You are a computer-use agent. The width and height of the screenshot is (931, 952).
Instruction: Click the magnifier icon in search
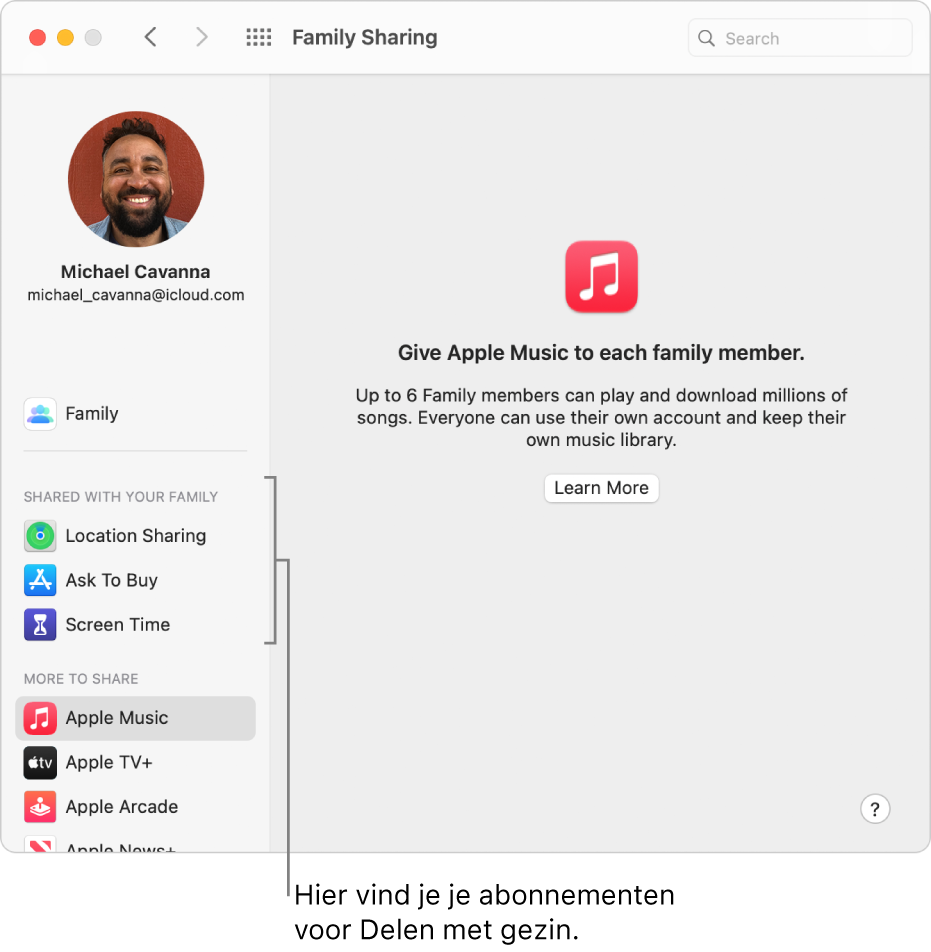coord(706,38)
